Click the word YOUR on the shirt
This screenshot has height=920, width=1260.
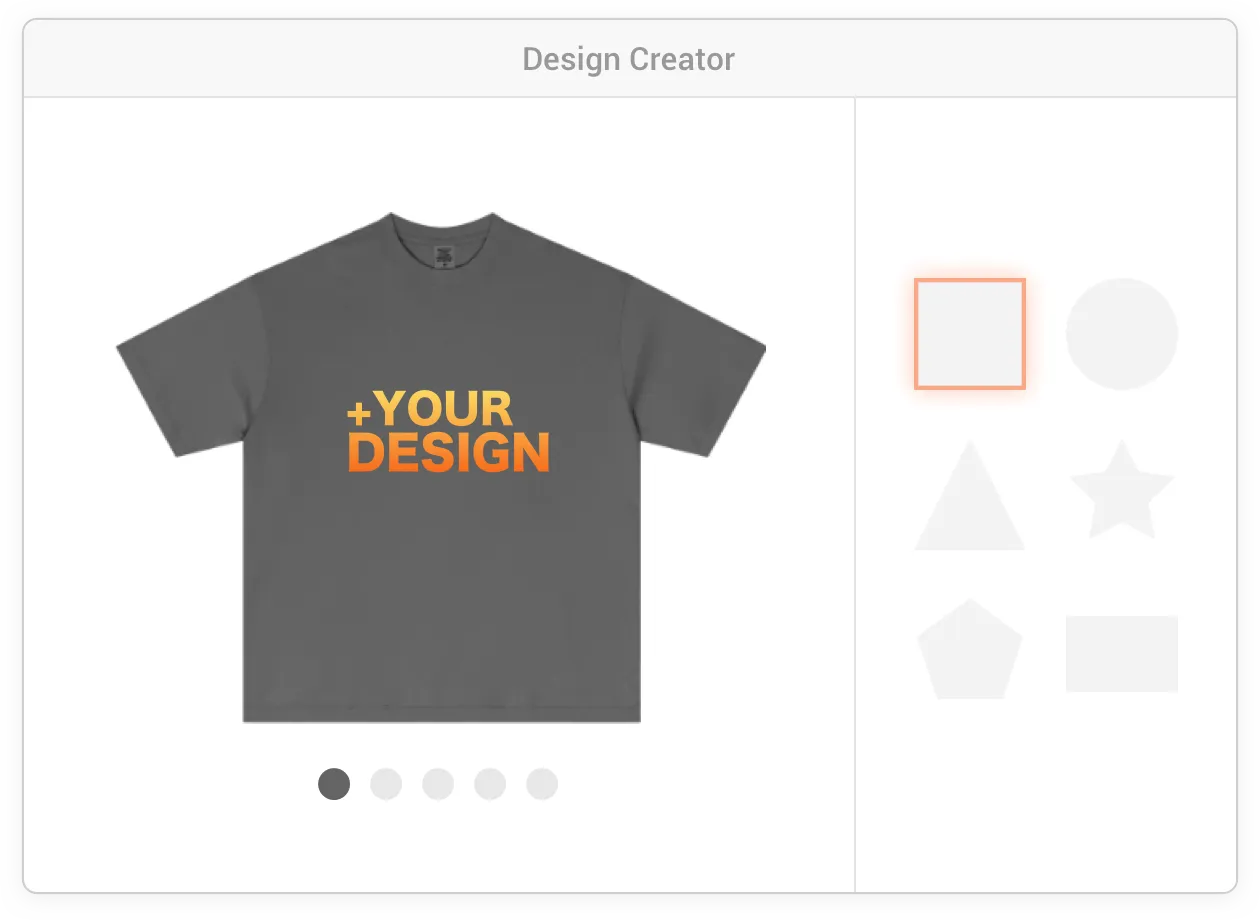coord(443,409)
